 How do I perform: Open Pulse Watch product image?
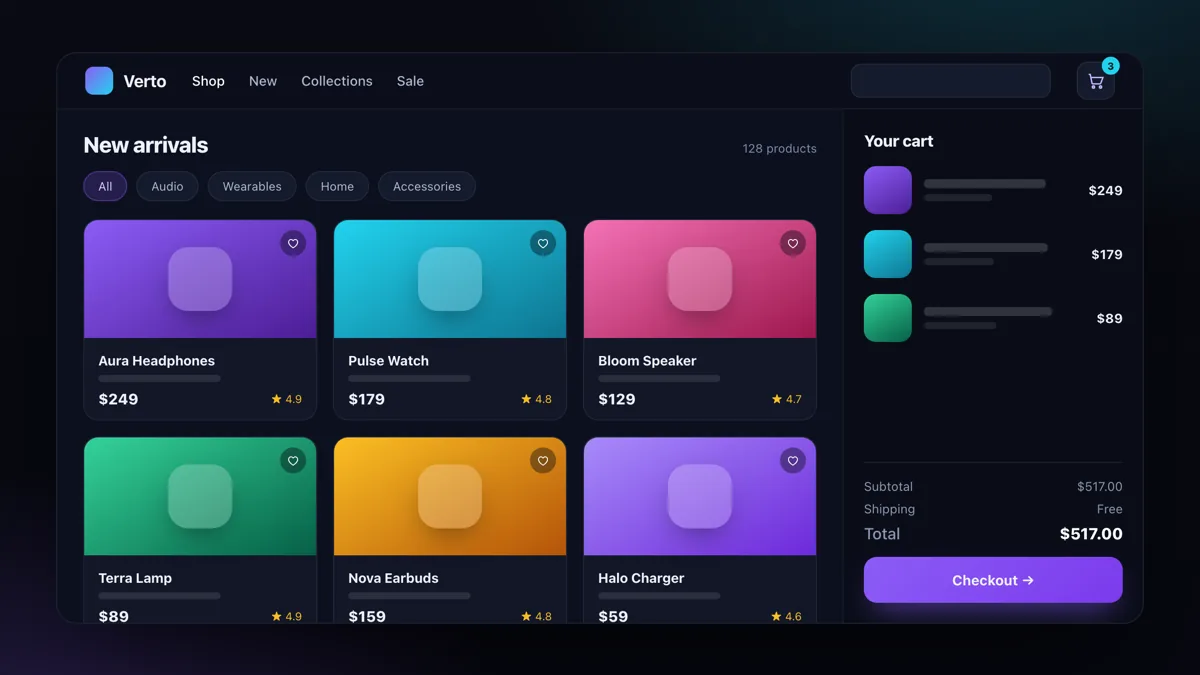click(450, 279)
